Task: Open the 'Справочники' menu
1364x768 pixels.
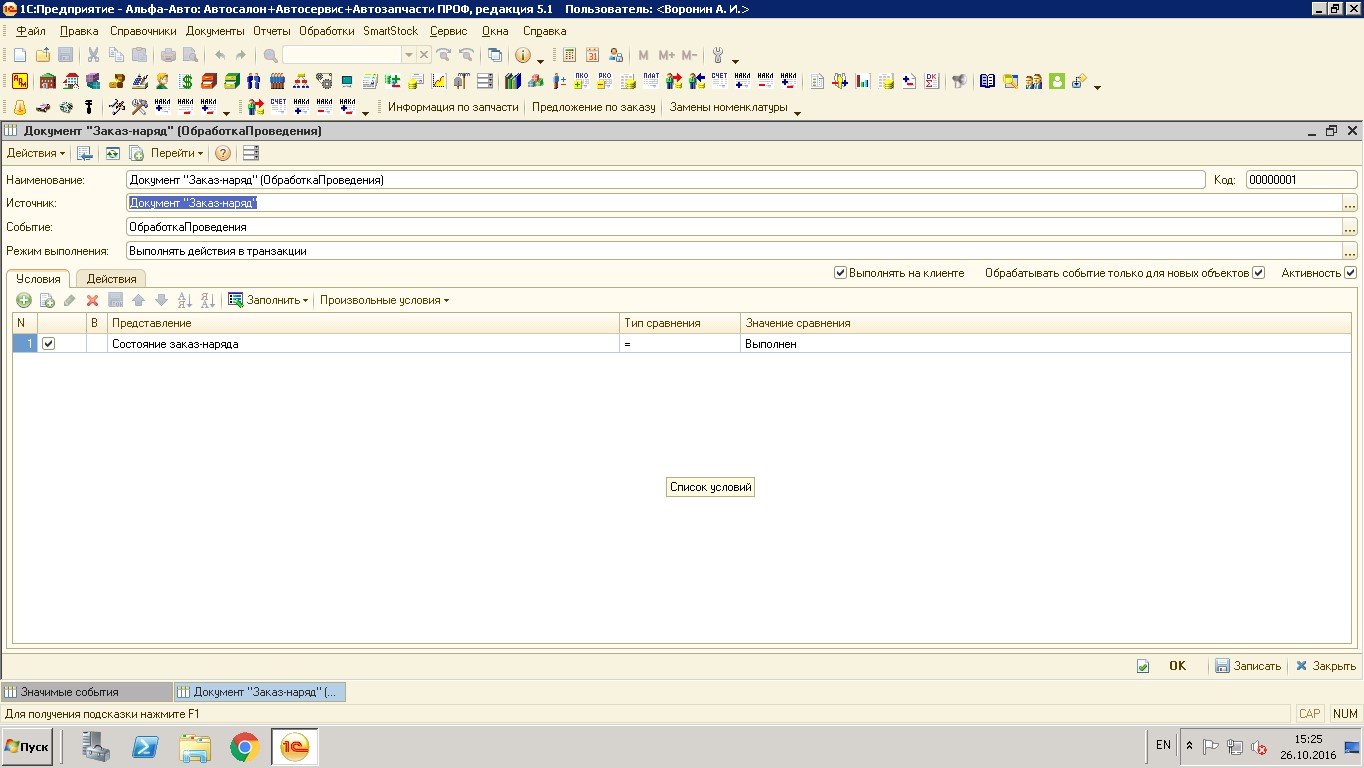Action: [143, 31]
